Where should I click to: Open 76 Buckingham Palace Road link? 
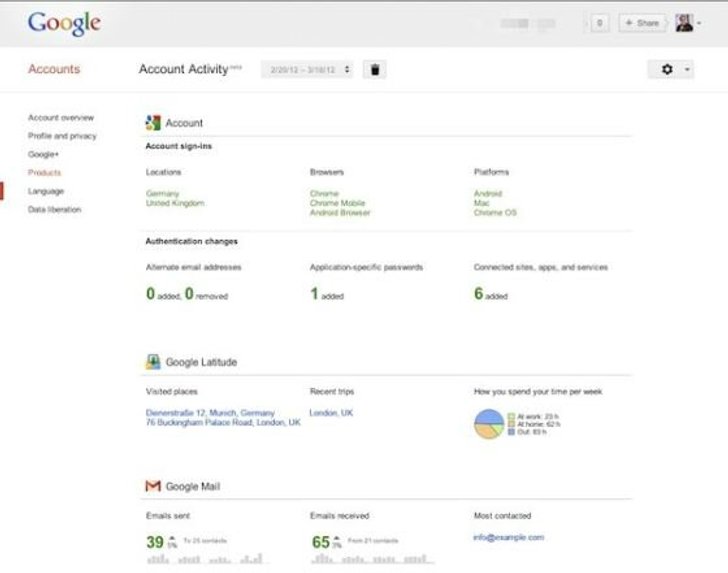223,422
